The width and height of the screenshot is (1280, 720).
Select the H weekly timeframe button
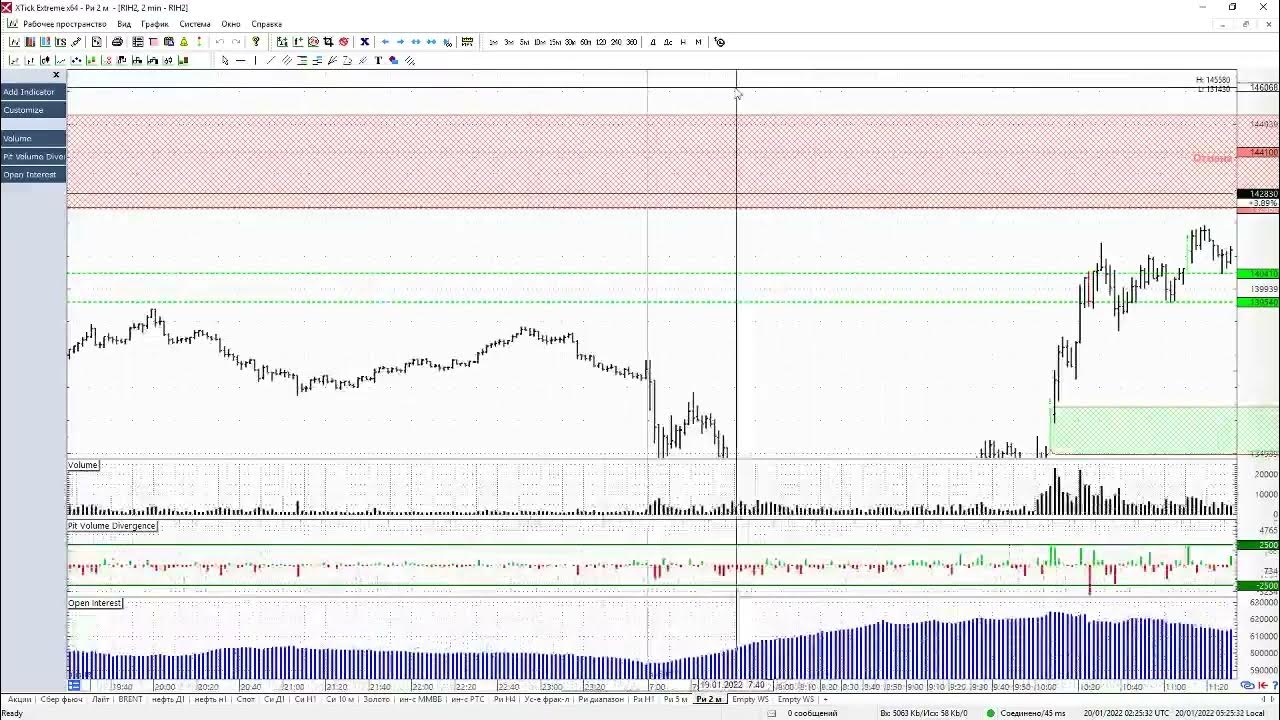coord(682,42)
